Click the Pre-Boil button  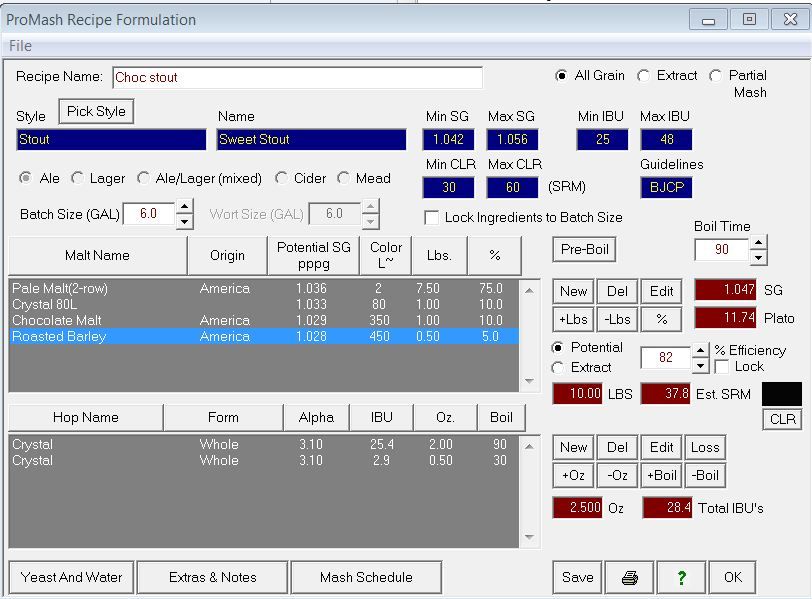coord(585,250)
